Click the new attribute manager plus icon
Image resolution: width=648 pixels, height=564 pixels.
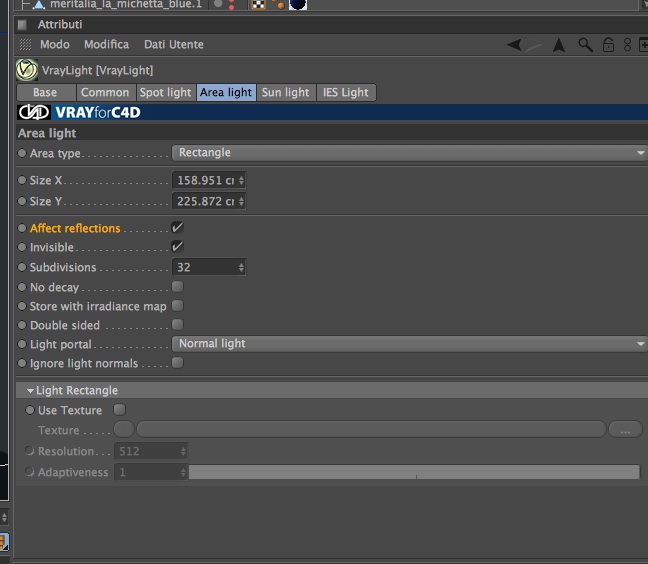pos(643,45)
